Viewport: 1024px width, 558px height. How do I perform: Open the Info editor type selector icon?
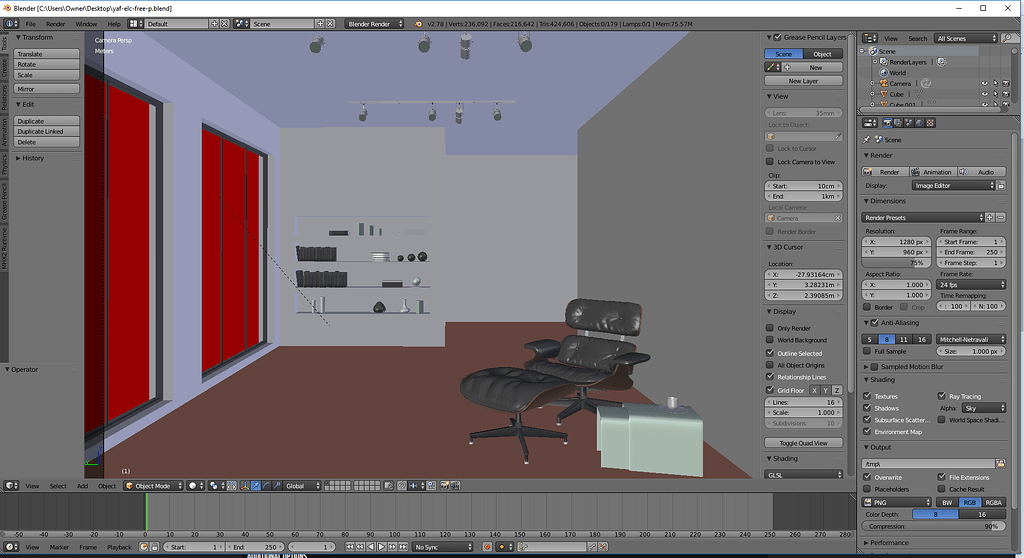[11, 24]
